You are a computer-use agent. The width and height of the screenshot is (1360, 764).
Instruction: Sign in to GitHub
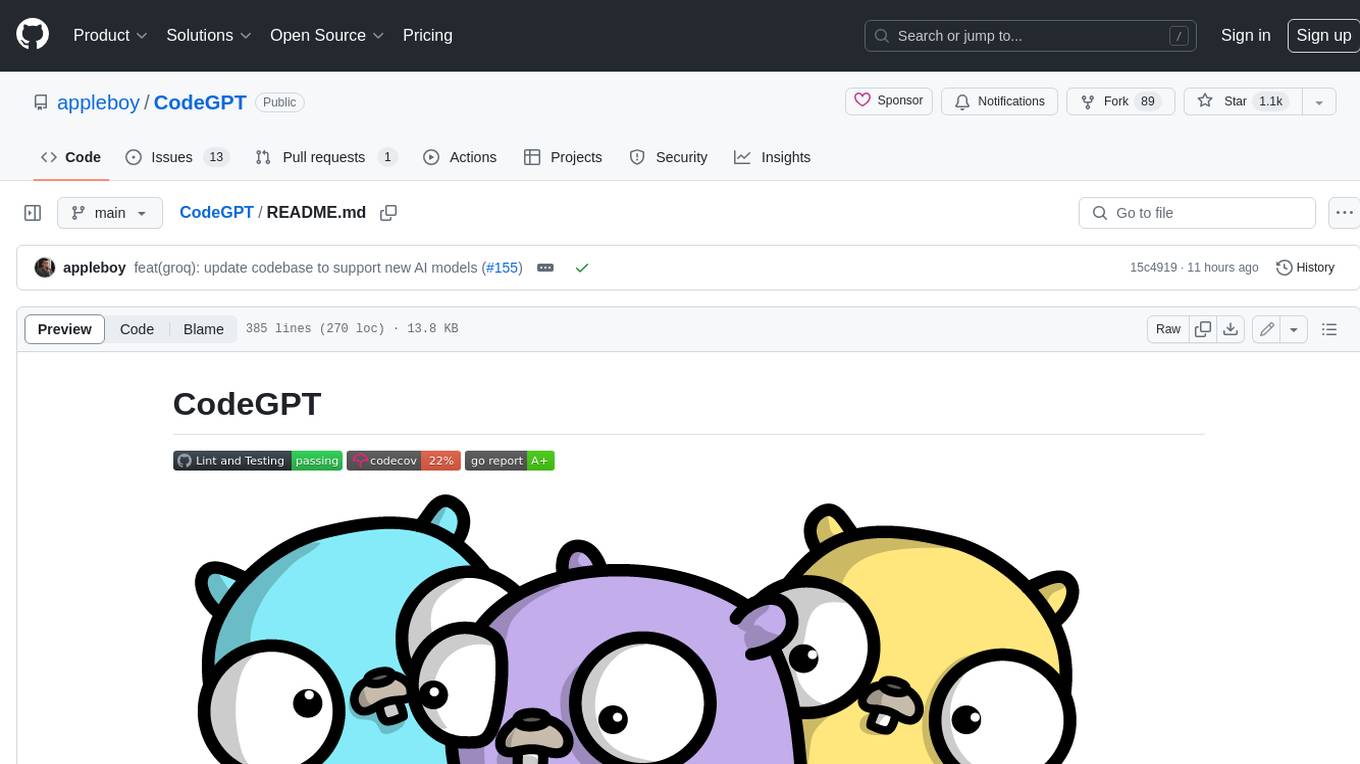click(1245, 35)
